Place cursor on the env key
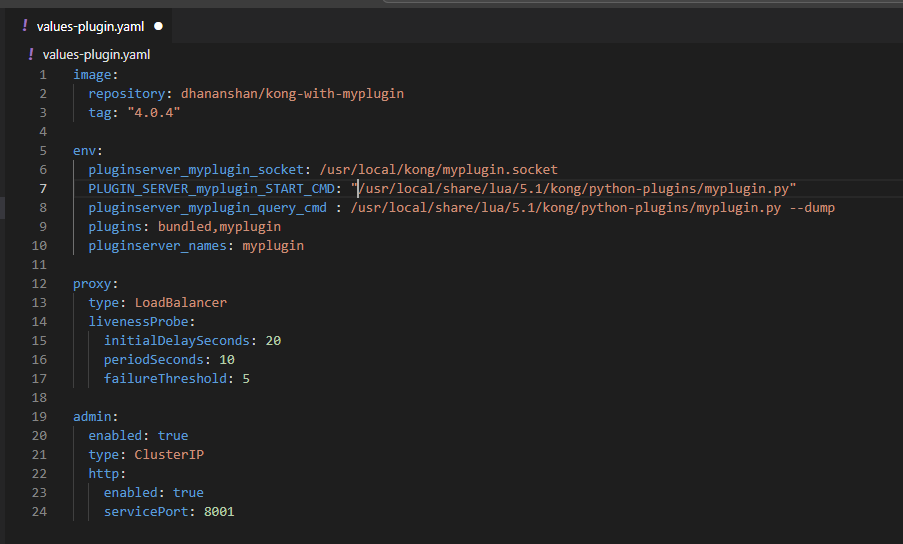Screen dimensions: 903x544 pos(84,150)
